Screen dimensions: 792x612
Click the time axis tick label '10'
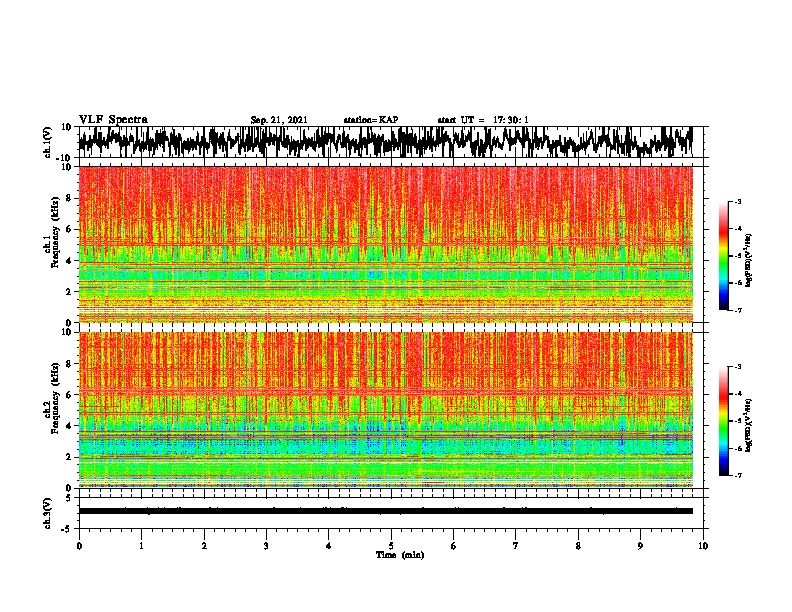tap(703, 546)
